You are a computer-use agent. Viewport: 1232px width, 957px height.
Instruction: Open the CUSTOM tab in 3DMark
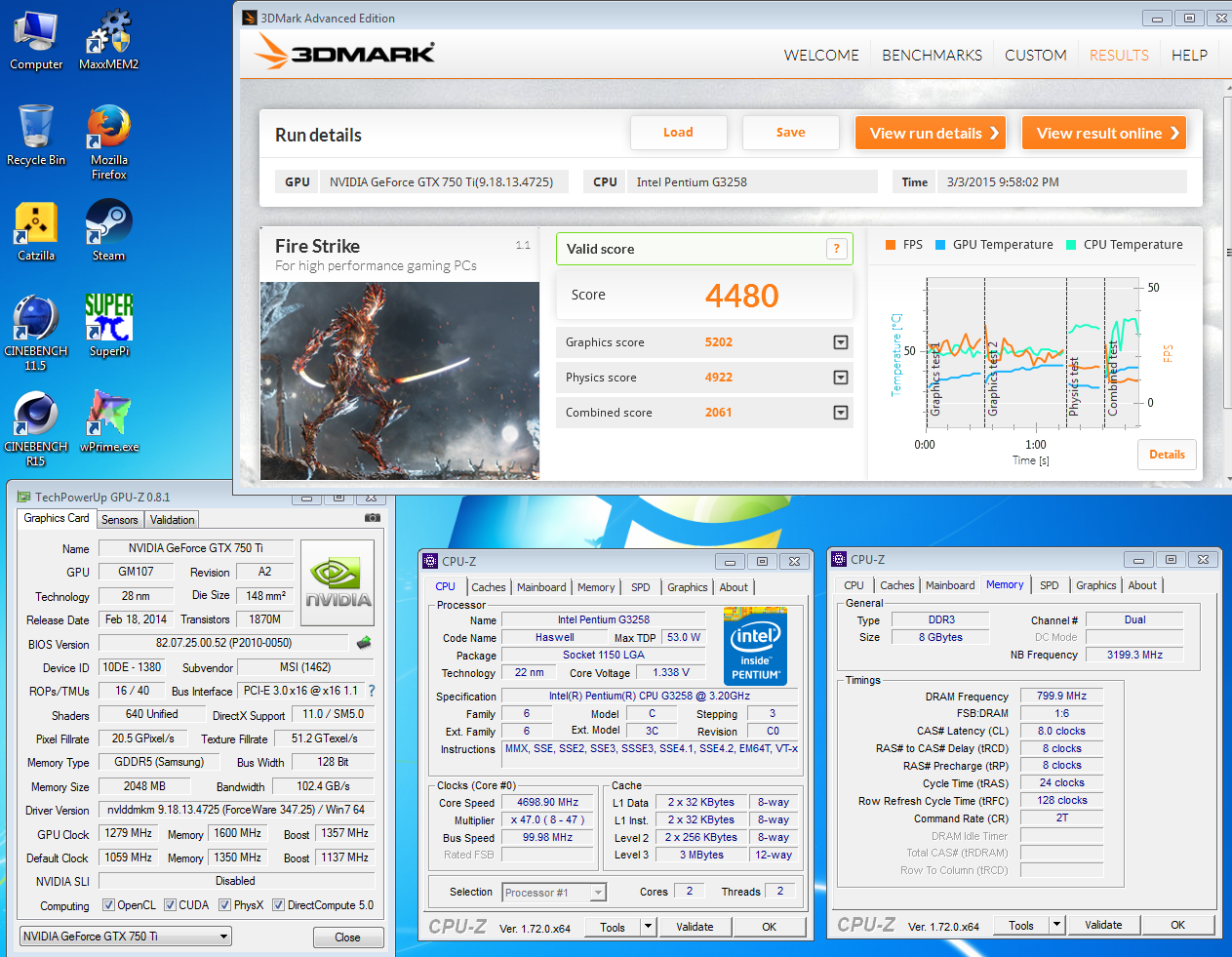[1036, 56]
